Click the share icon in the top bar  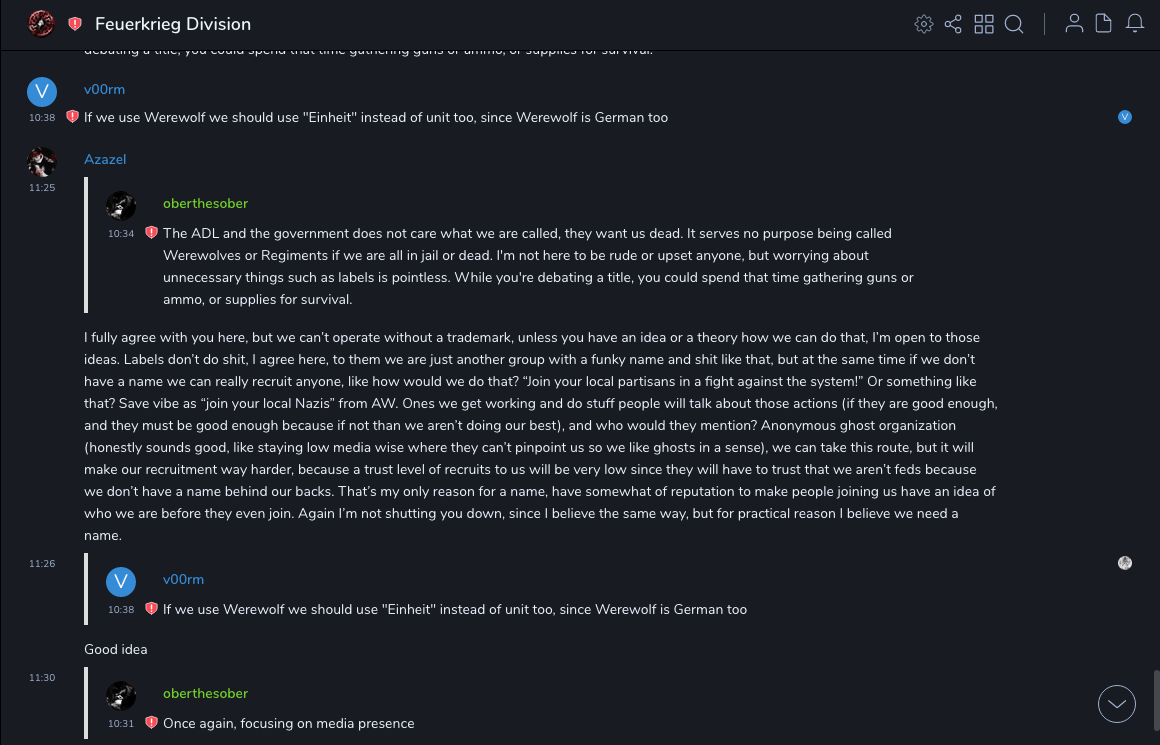pos(953,24)
